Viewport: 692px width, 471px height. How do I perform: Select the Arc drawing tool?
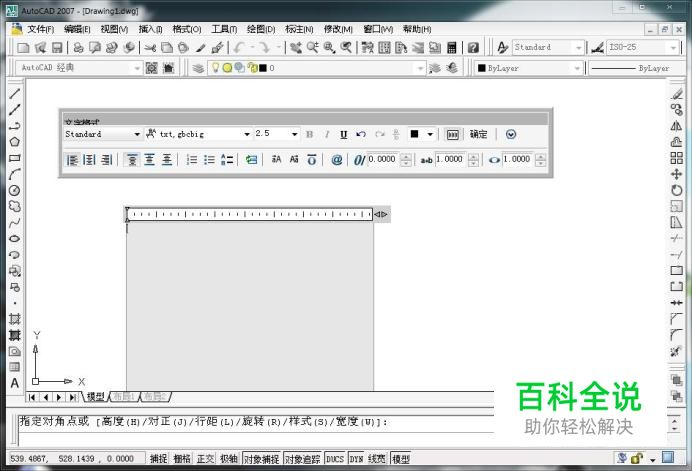pos(15,174)
